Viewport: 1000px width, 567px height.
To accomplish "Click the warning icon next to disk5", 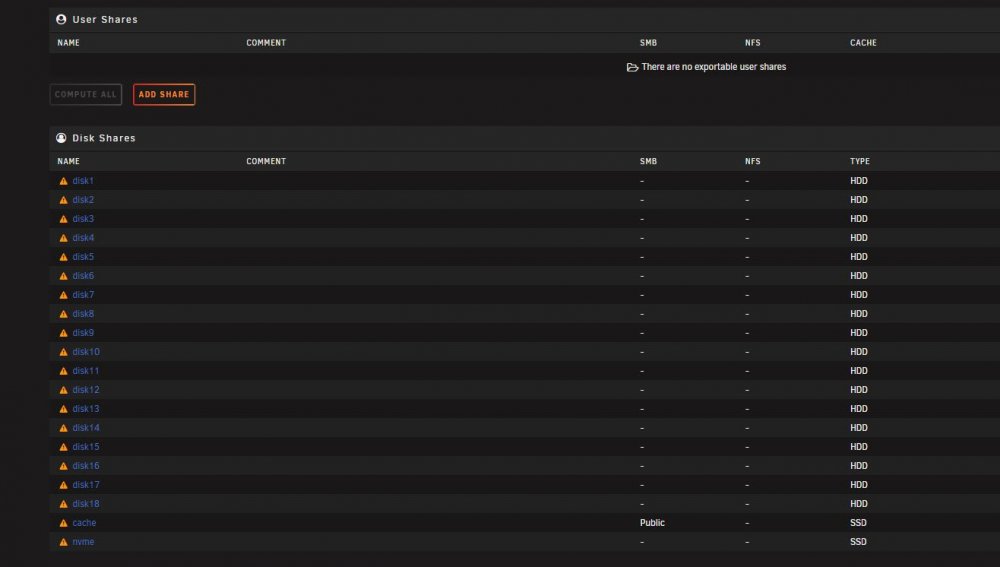I will click(x=63, y=257).
